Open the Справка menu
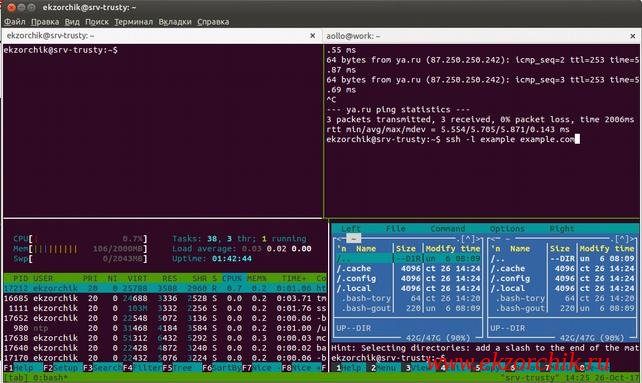Viewport: 642px width, 383px height. 213,22
